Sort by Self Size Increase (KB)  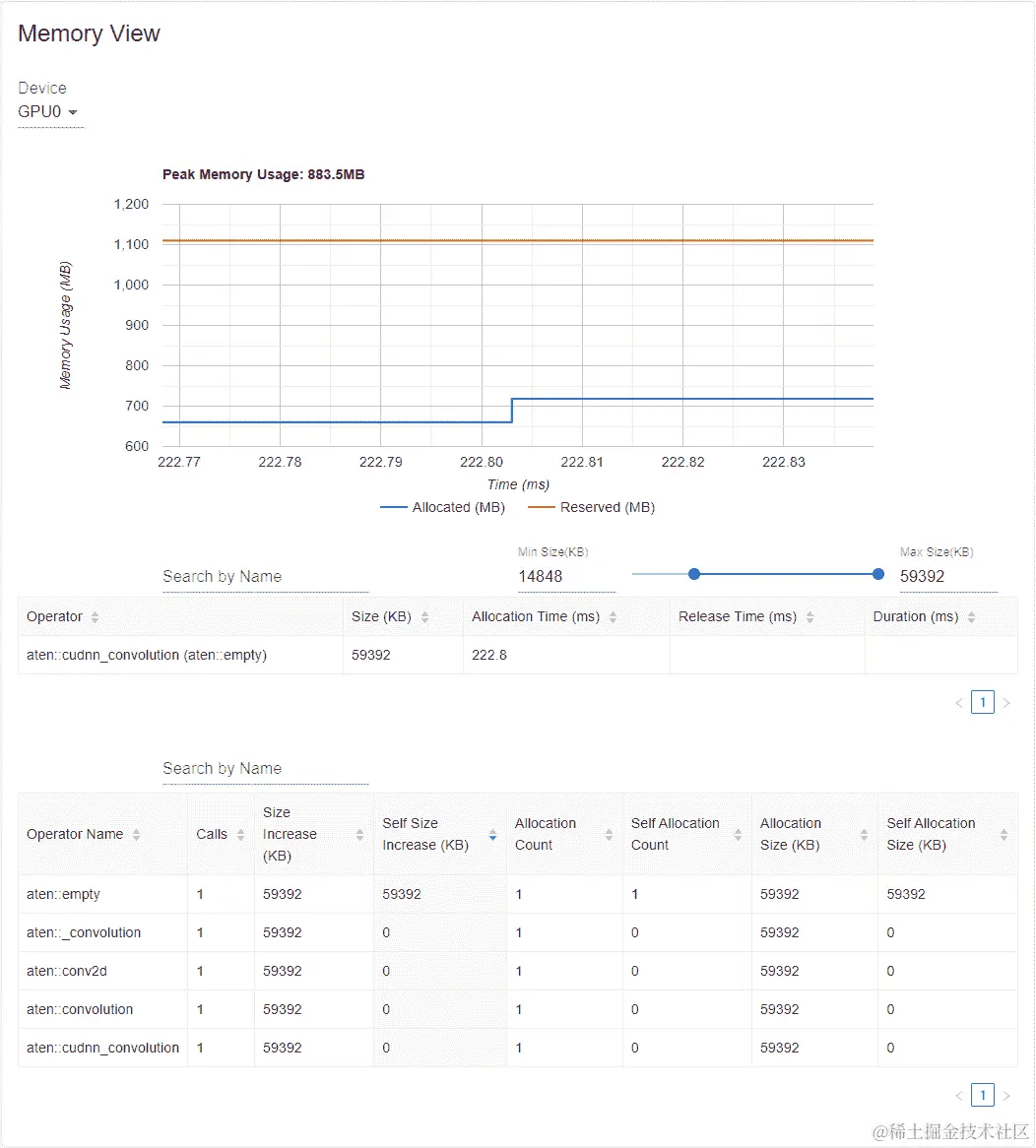pos(492,834)
